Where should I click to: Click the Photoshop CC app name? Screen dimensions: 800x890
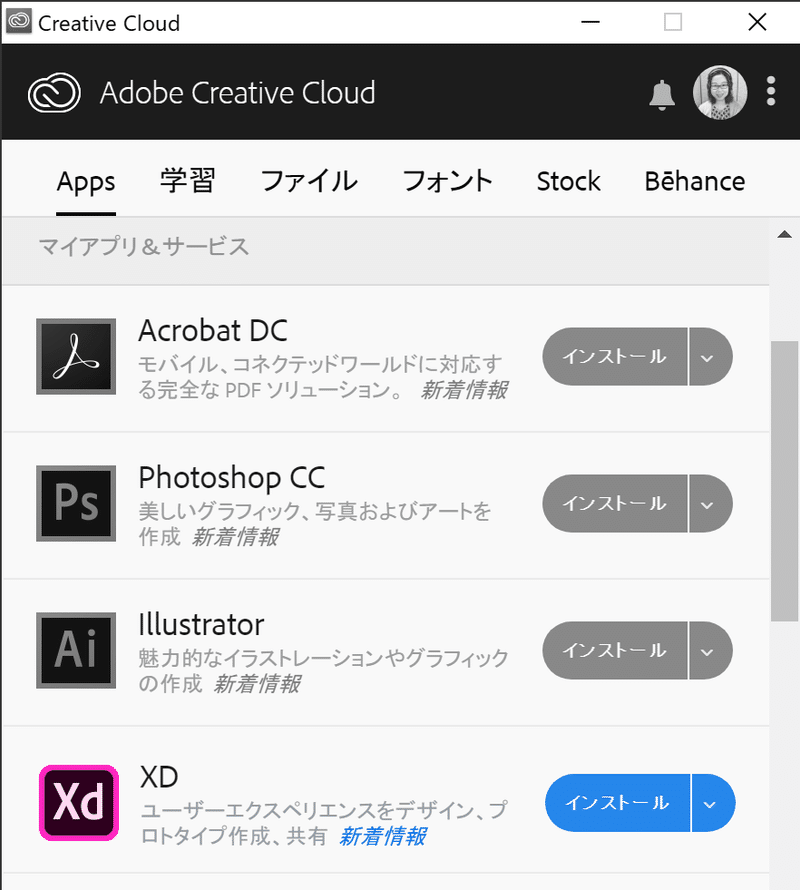pos(232,478)
